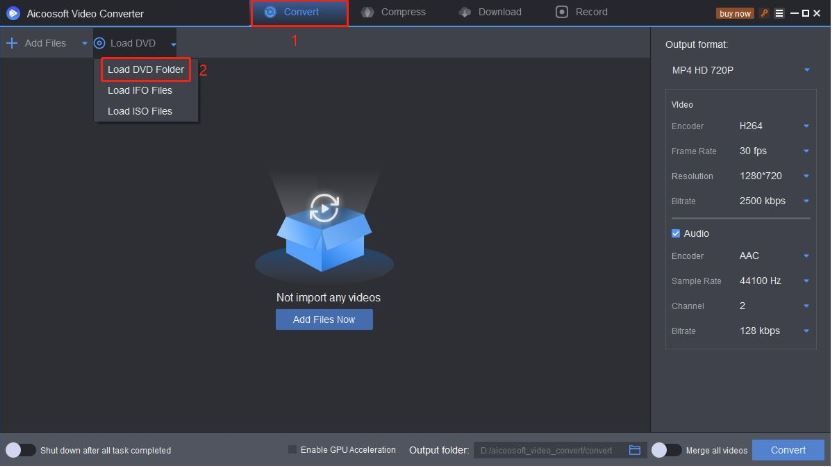
Task: Close the Aicoosoft window
Action: 817,13
